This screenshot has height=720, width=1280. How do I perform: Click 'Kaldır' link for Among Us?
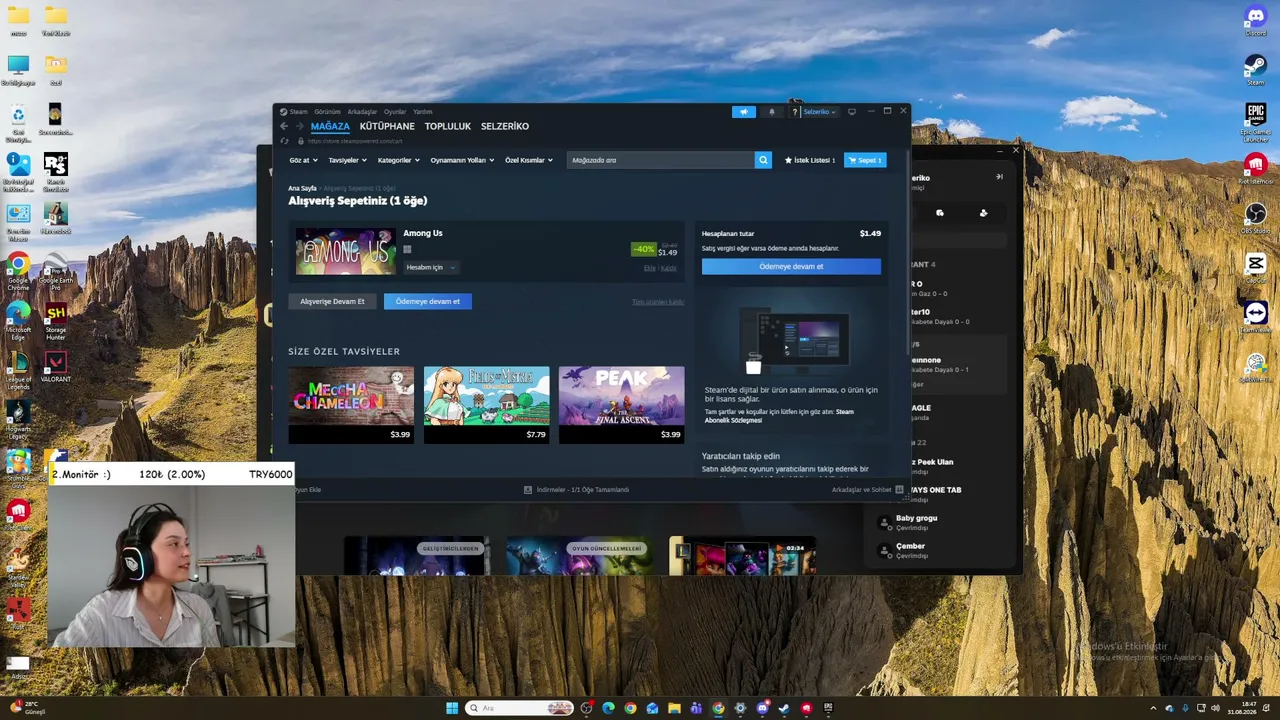click(x=669, y=268)
